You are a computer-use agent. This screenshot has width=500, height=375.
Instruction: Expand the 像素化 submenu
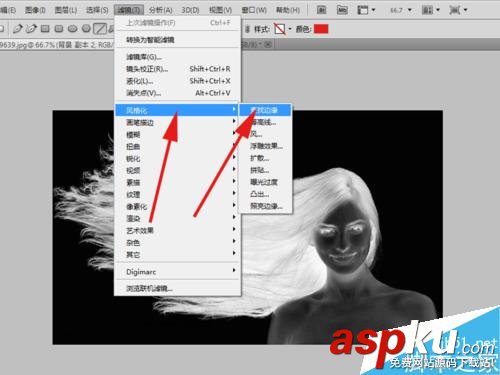click(178, 206)
